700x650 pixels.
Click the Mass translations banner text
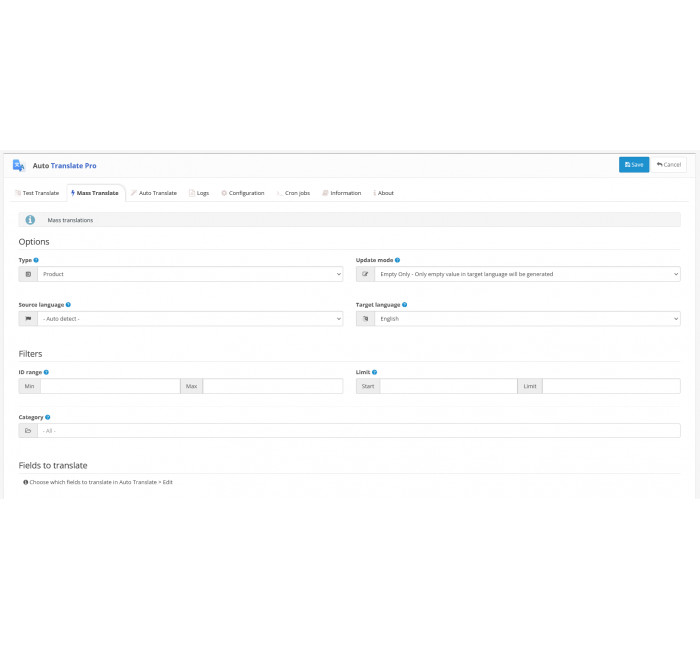point(70,220)
